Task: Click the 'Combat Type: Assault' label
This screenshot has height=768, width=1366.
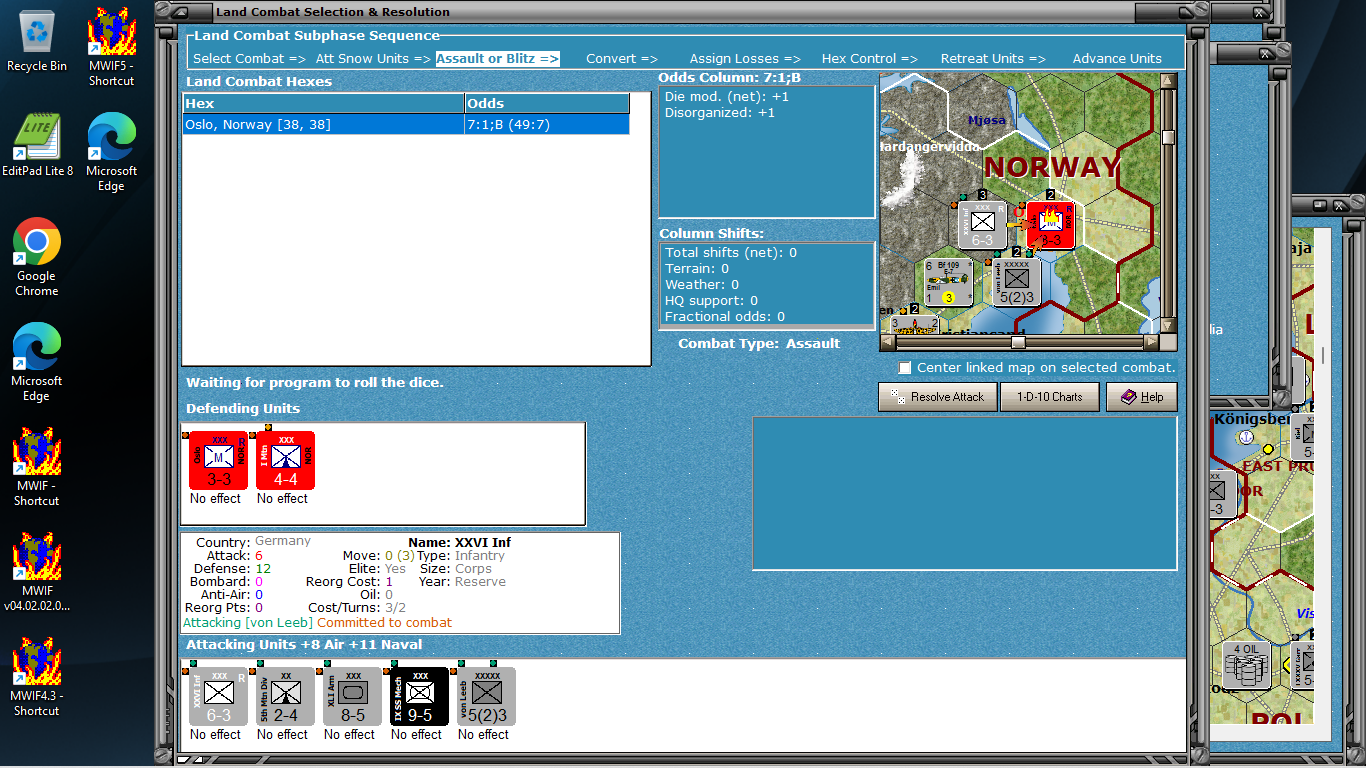Action: pos(759,344)
